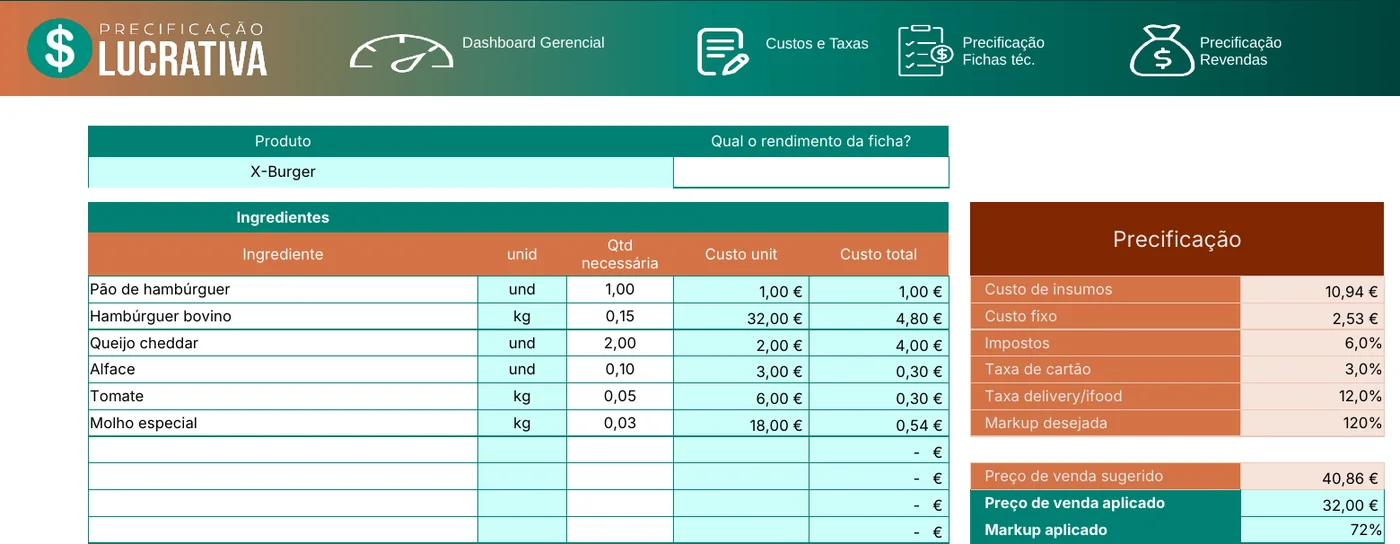Click the unid column header

pyautogui.click(x=522, y=254)
